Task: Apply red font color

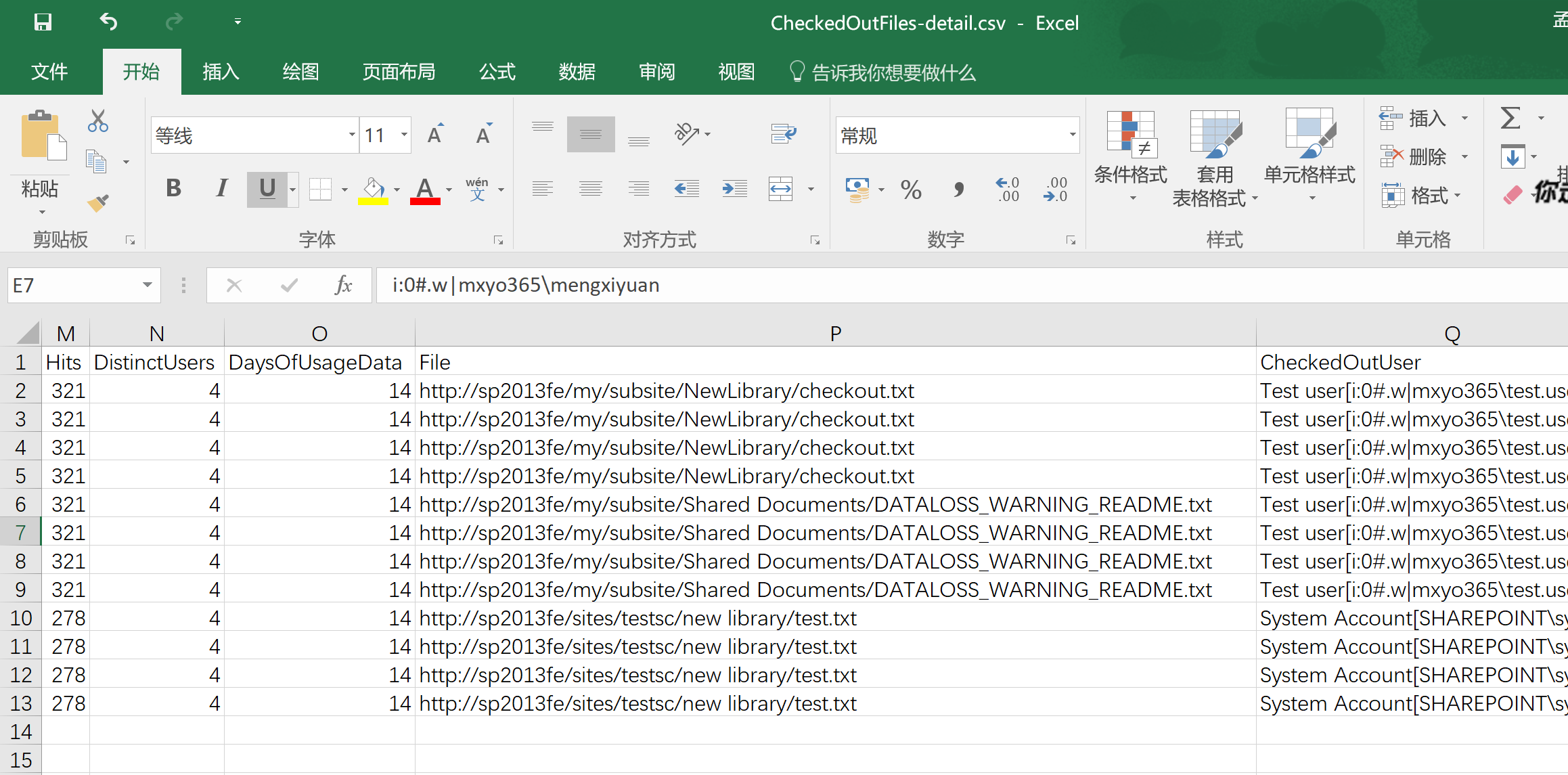Action: pos(425,190)
